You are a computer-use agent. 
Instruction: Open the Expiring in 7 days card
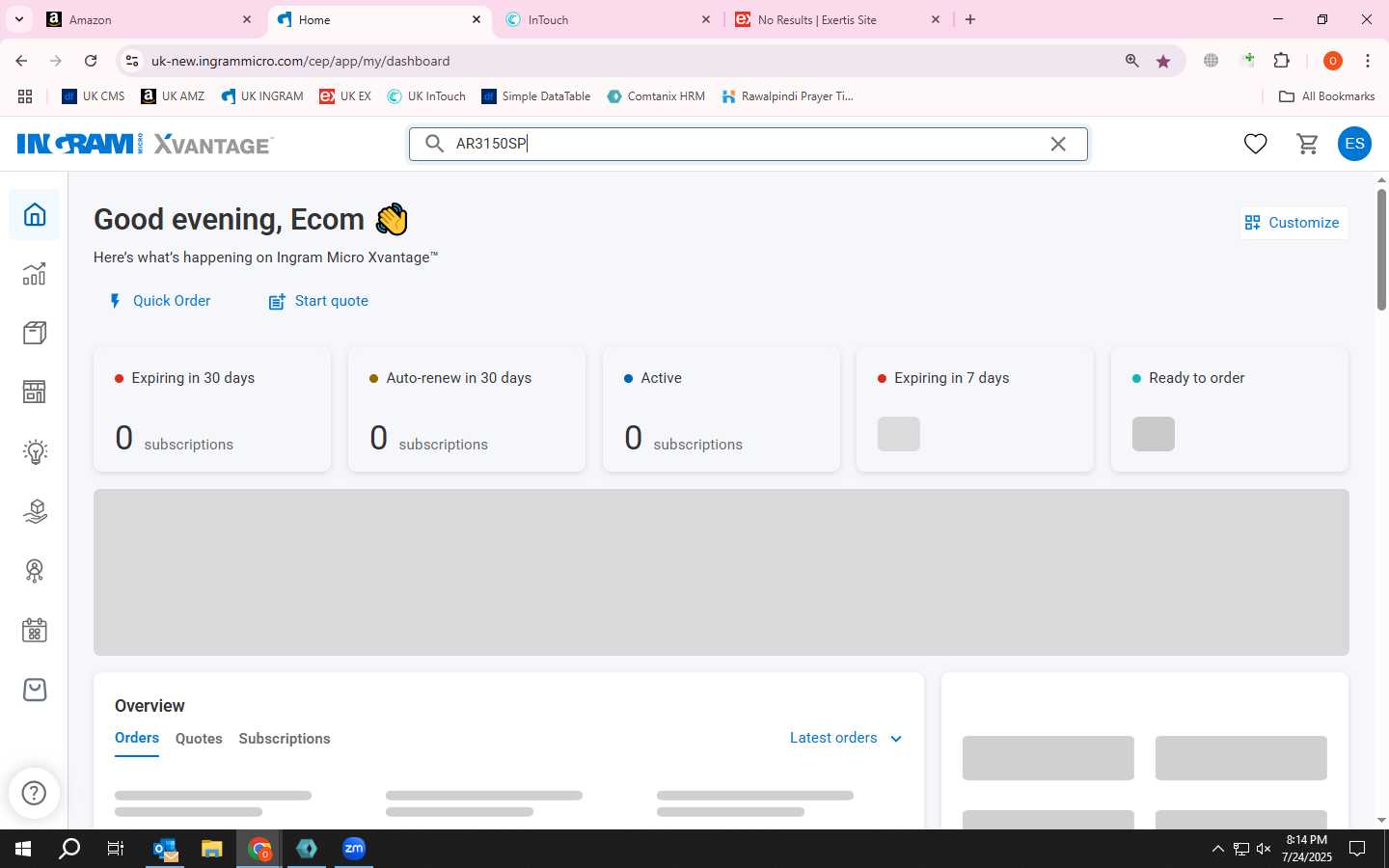click(975, 410)
